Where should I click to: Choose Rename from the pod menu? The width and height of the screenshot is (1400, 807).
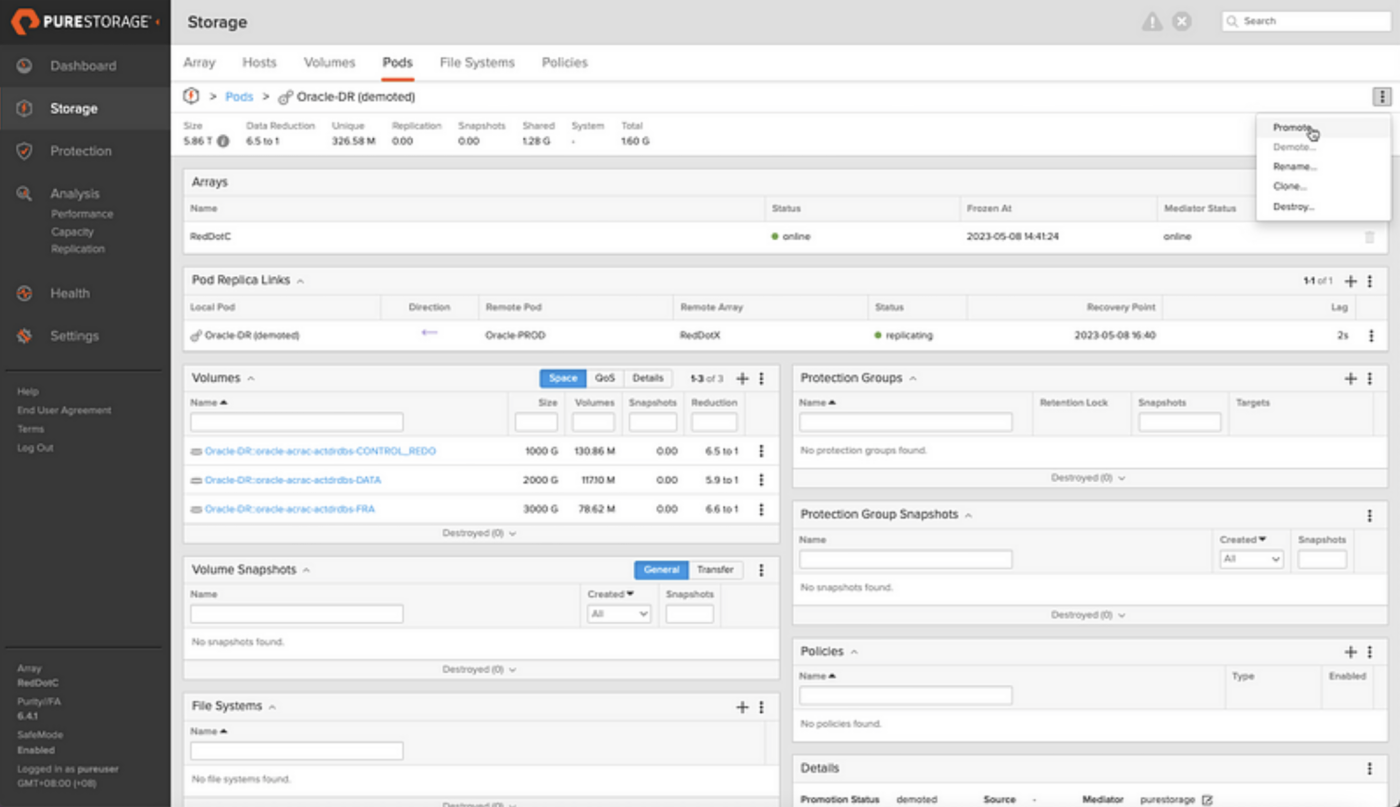pyautogui.click(x=1294, y=167)
